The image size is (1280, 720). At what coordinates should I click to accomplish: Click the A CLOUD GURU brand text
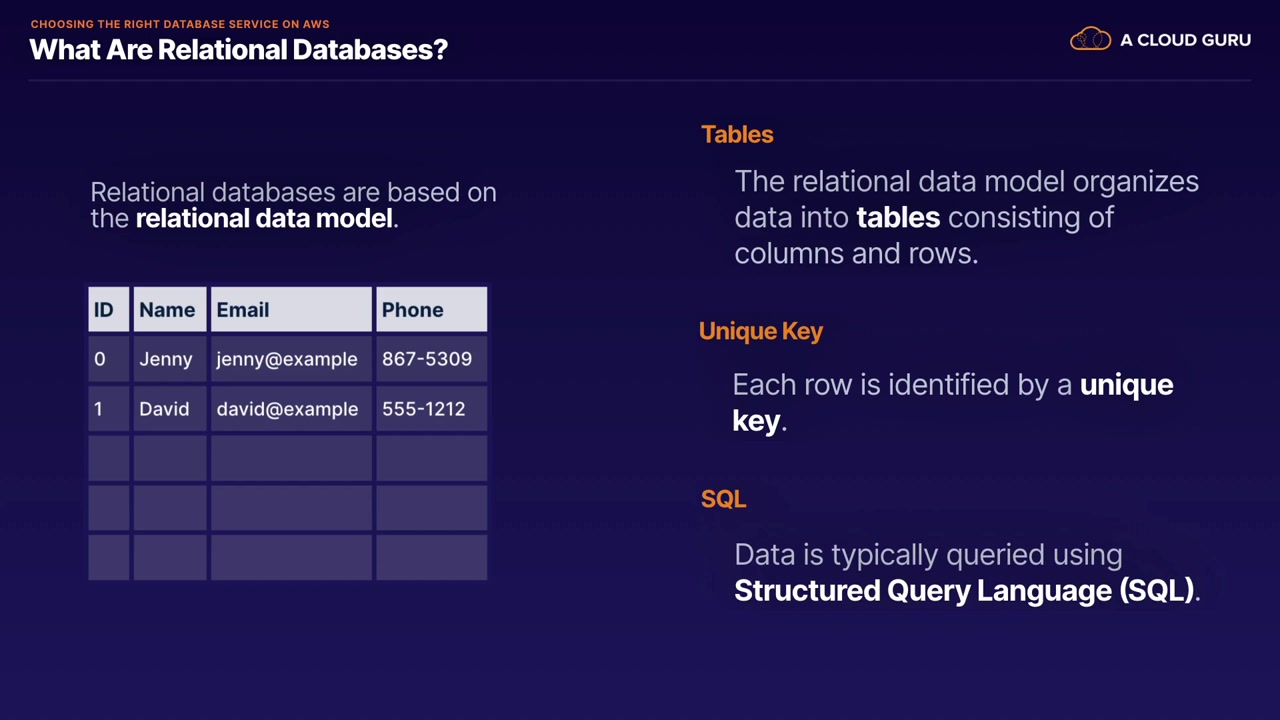[1185, 40]
